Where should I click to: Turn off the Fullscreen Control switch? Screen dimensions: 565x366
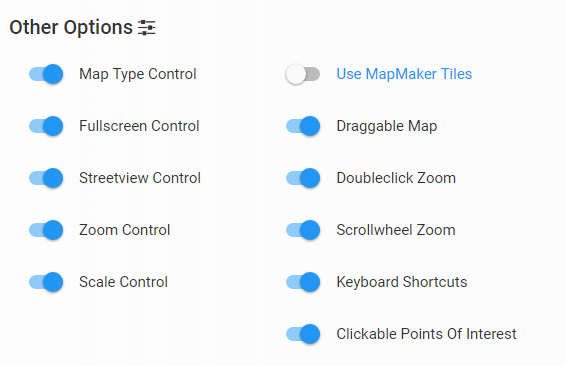(46, 126)
